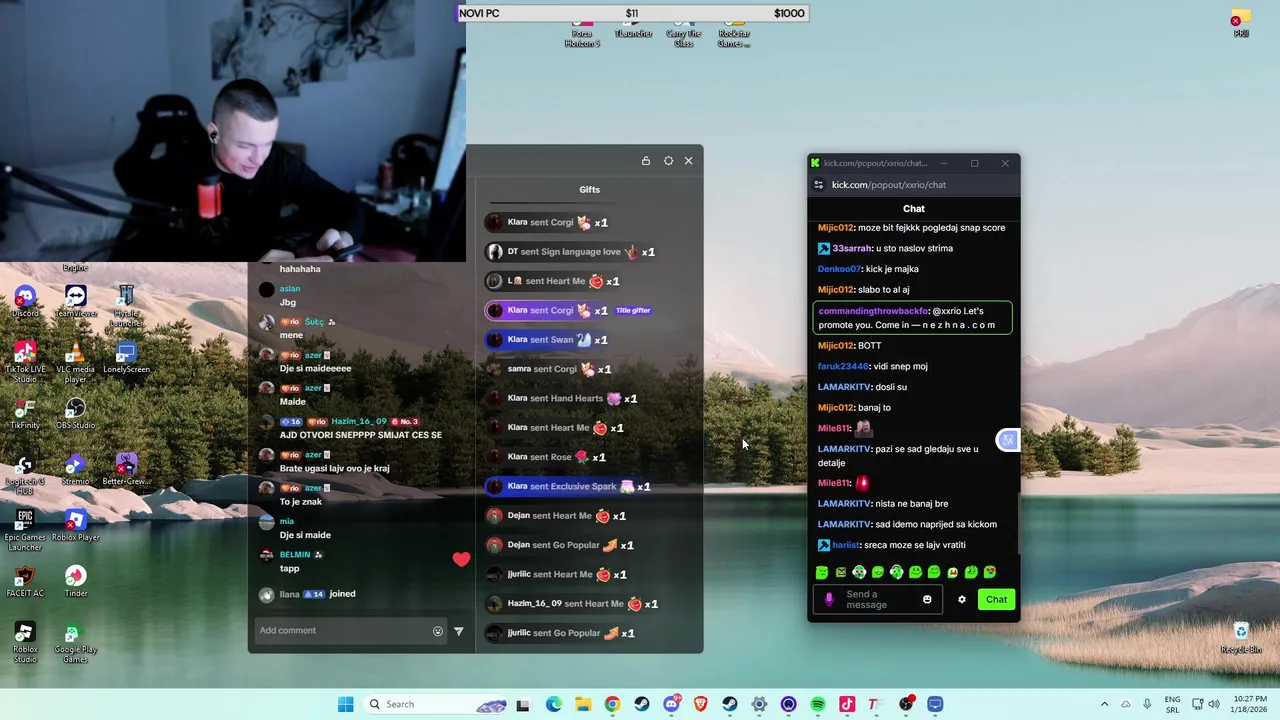Click the Kick chat site-info icon in address bar
Image resolution: width=1280 pixels, height=720 pixels.
pos(819,185)
